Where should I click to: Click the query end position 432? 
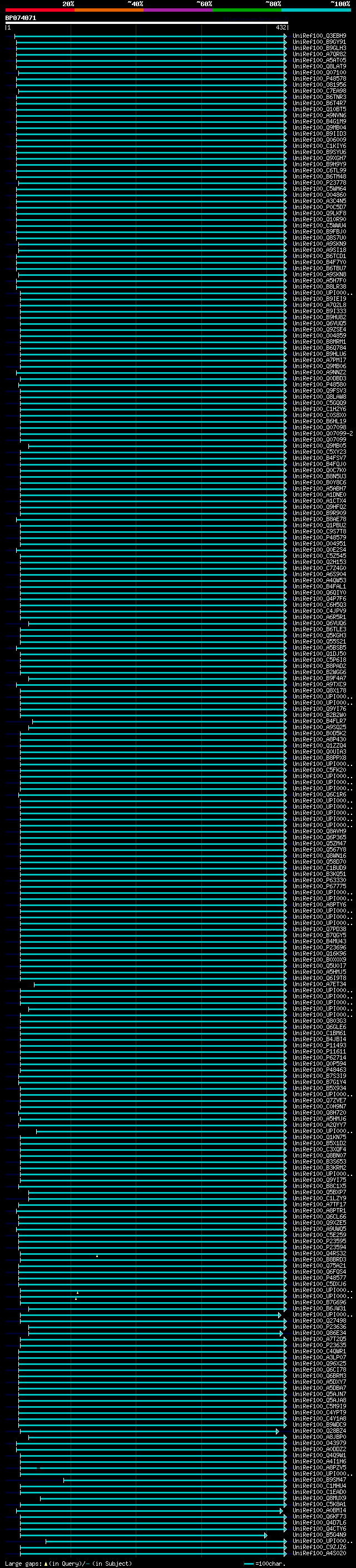coord(280,27)
